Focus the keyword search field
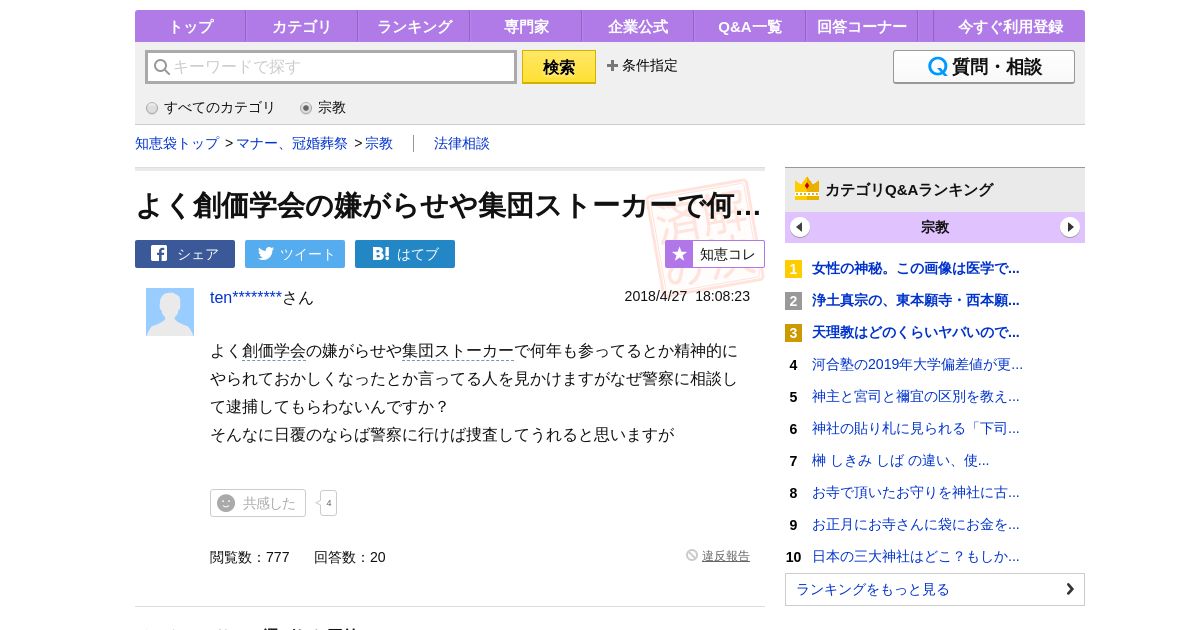This screenshot has width=1200, height=630. [x=331, y=67]
